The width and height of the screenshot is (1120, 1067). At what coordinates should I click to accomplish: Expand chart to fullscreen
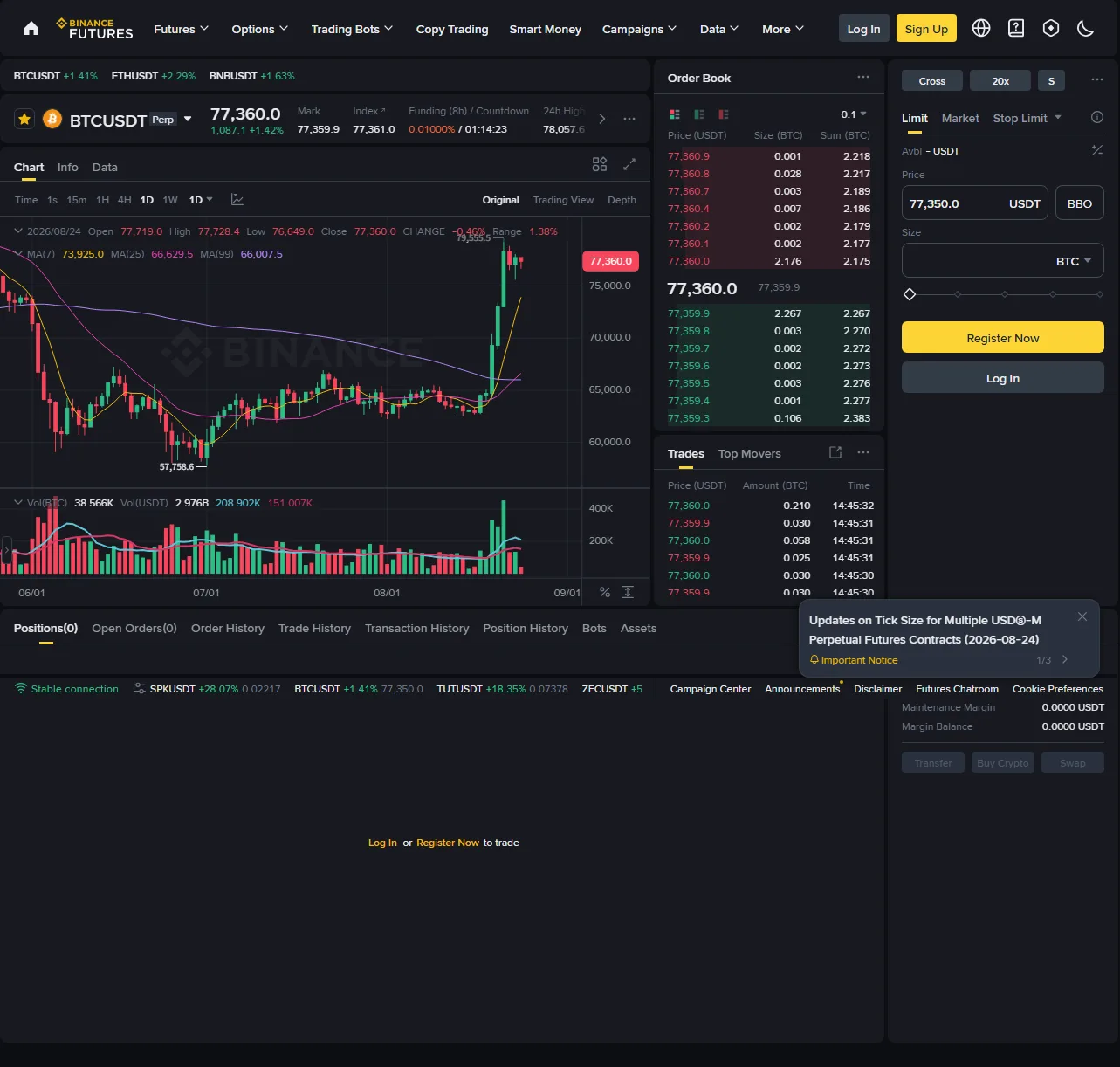(x=629, y=164)
